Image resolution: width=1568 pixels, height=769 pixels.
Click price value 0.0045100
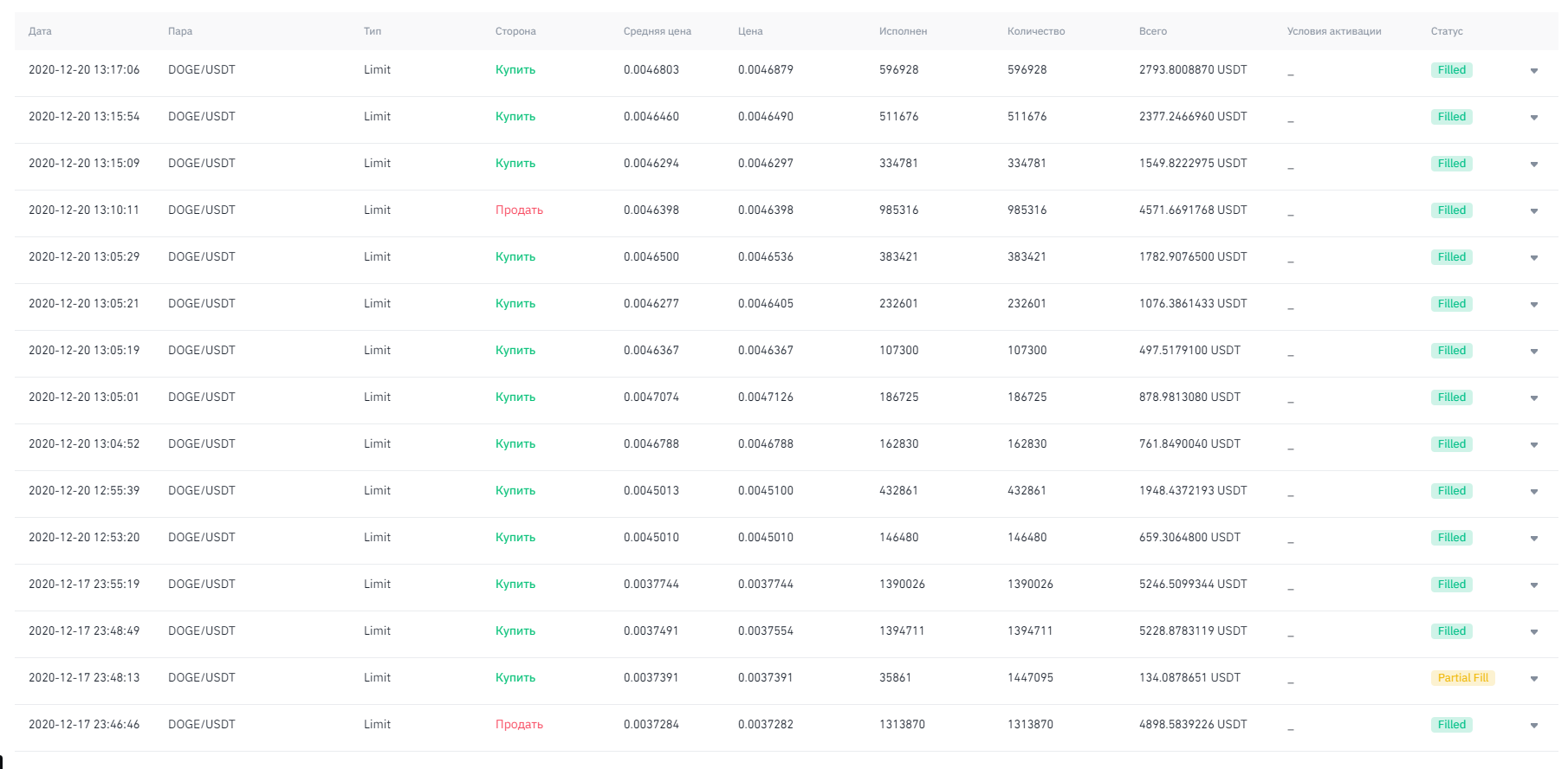click(766, 491)
